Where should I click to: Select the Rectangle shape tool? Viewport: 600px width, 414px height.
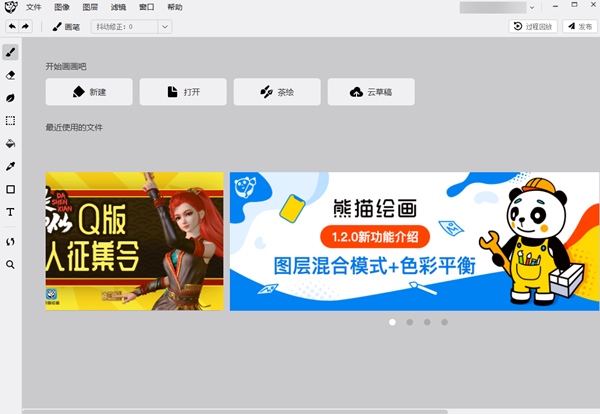coord(10,189)
